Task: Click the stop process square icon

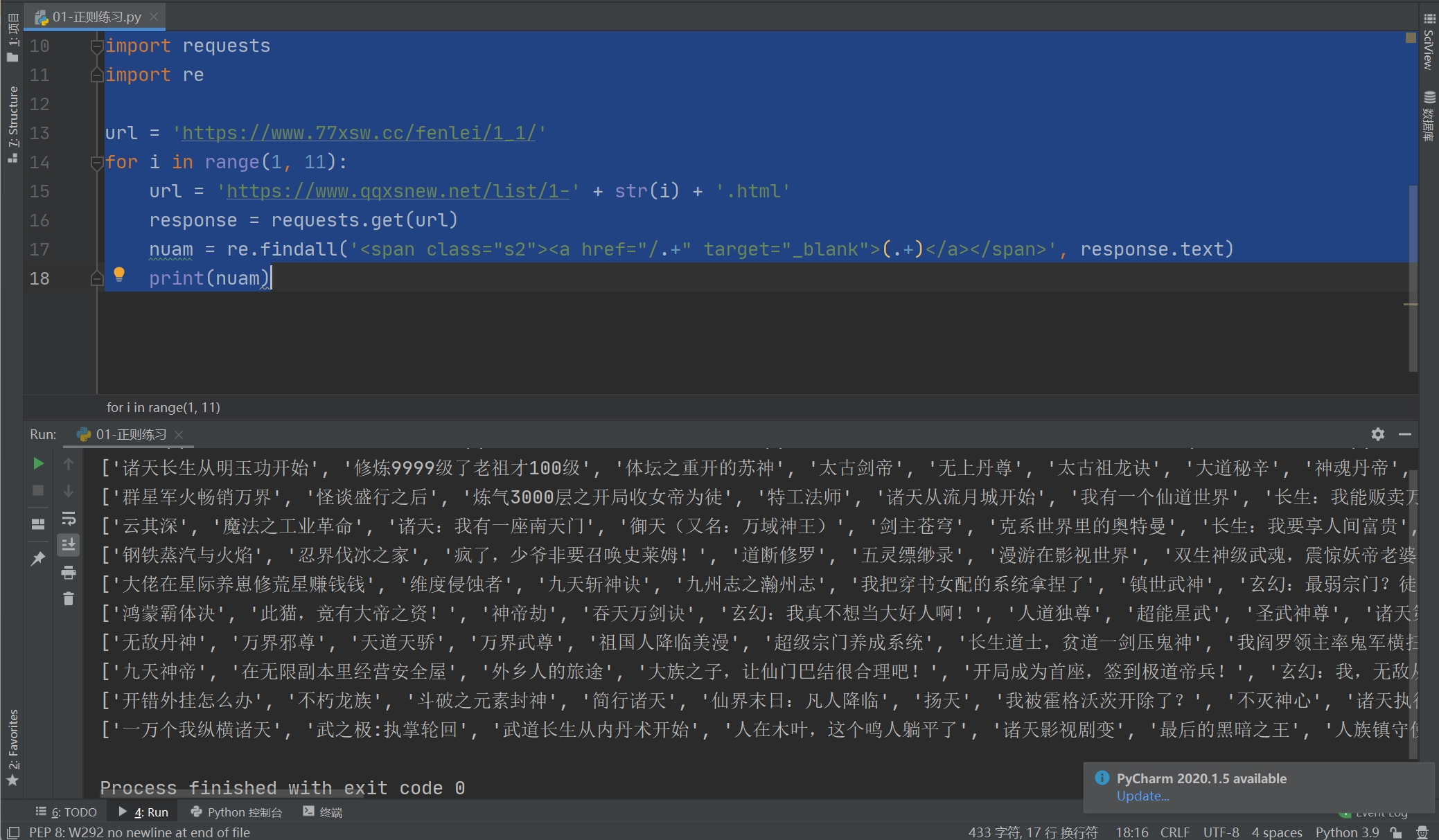Action: tap(38, 490)
